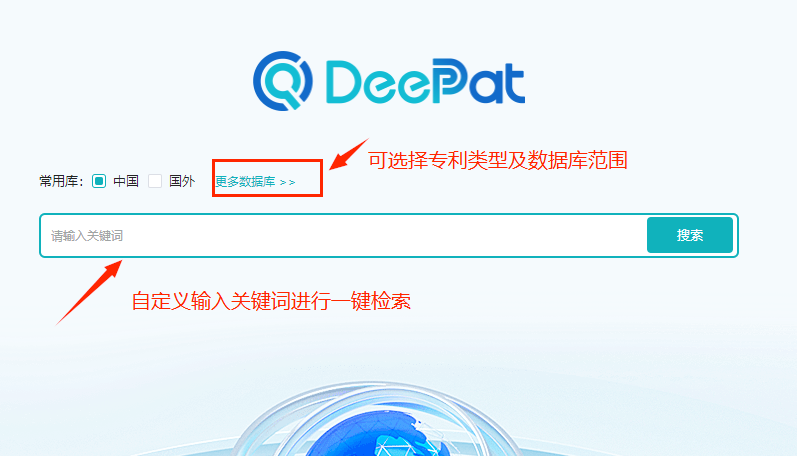Click the 常用库 label

point(61,181)
